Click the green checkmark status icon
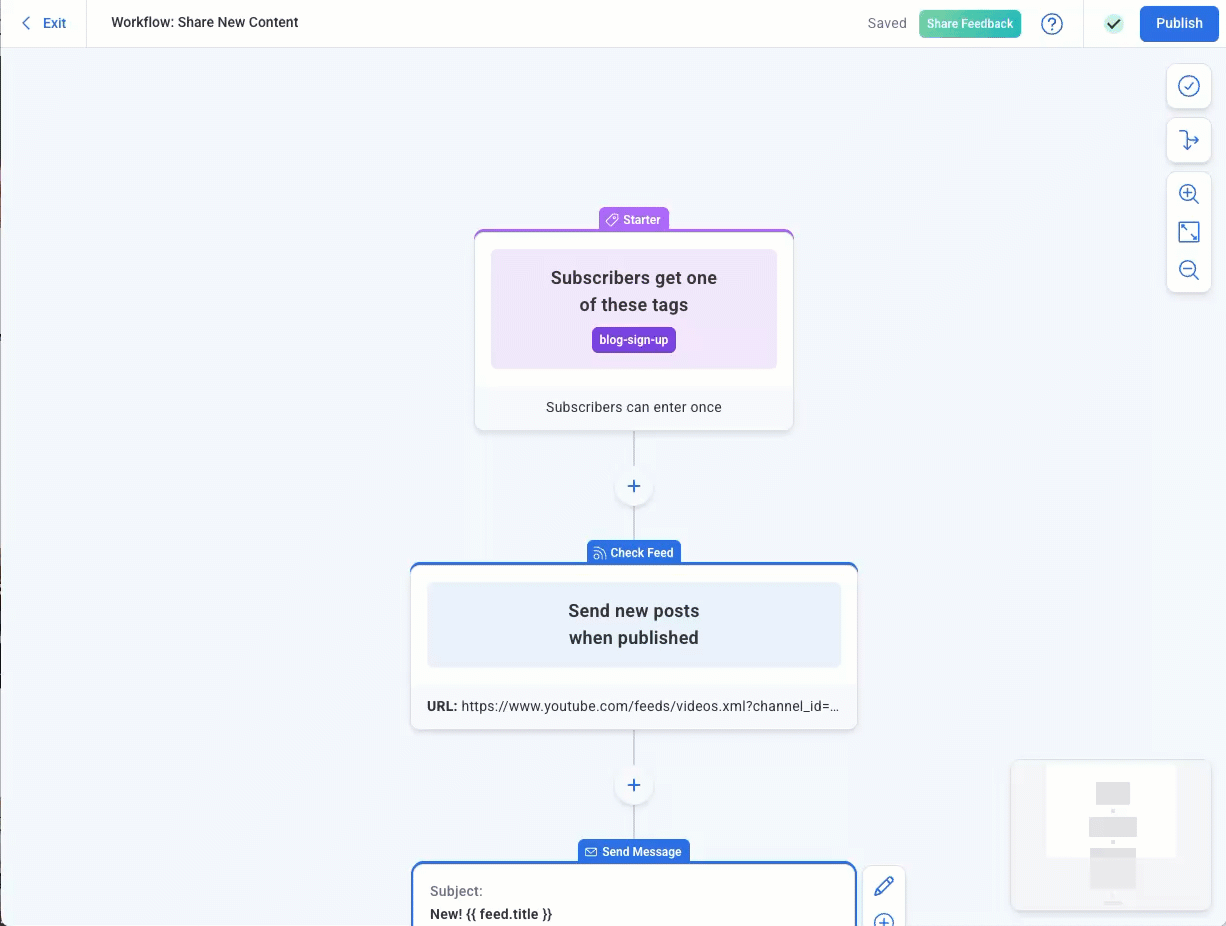 click(x=1113, y=24)
